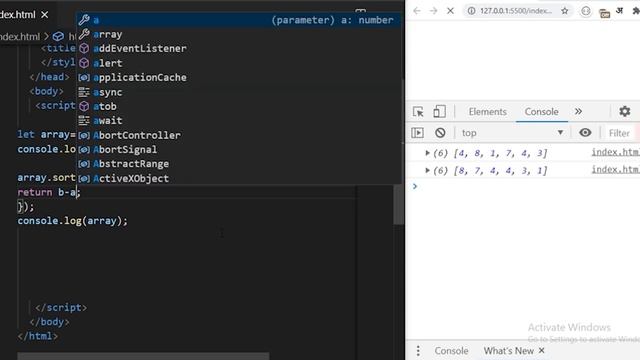640x360 pixels.
Task: Pick the AbortSignal suggestion
Action: pyautogui.click(x=239, y=149)
